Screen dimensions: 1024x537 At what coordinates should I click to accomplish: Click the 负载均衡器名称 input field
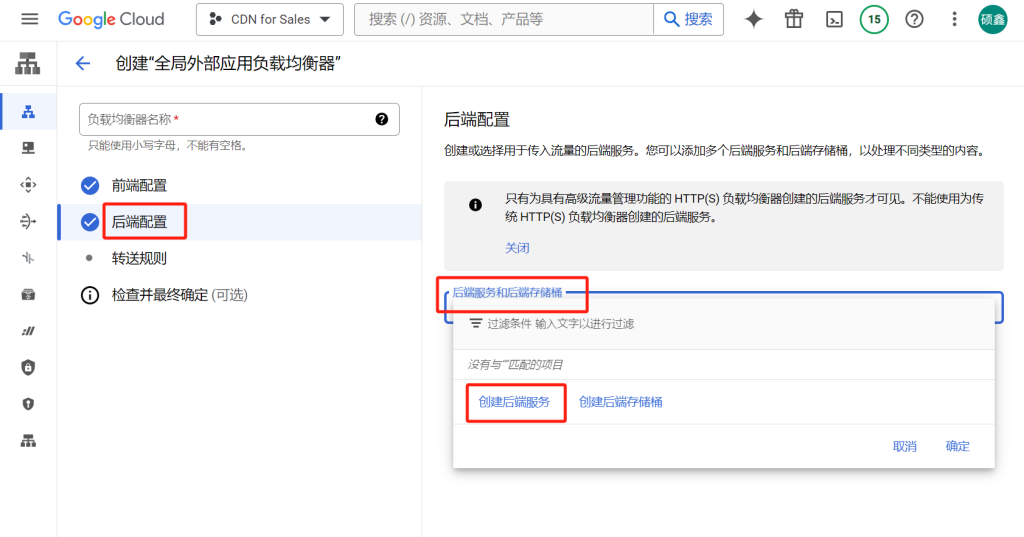[225, 119]
